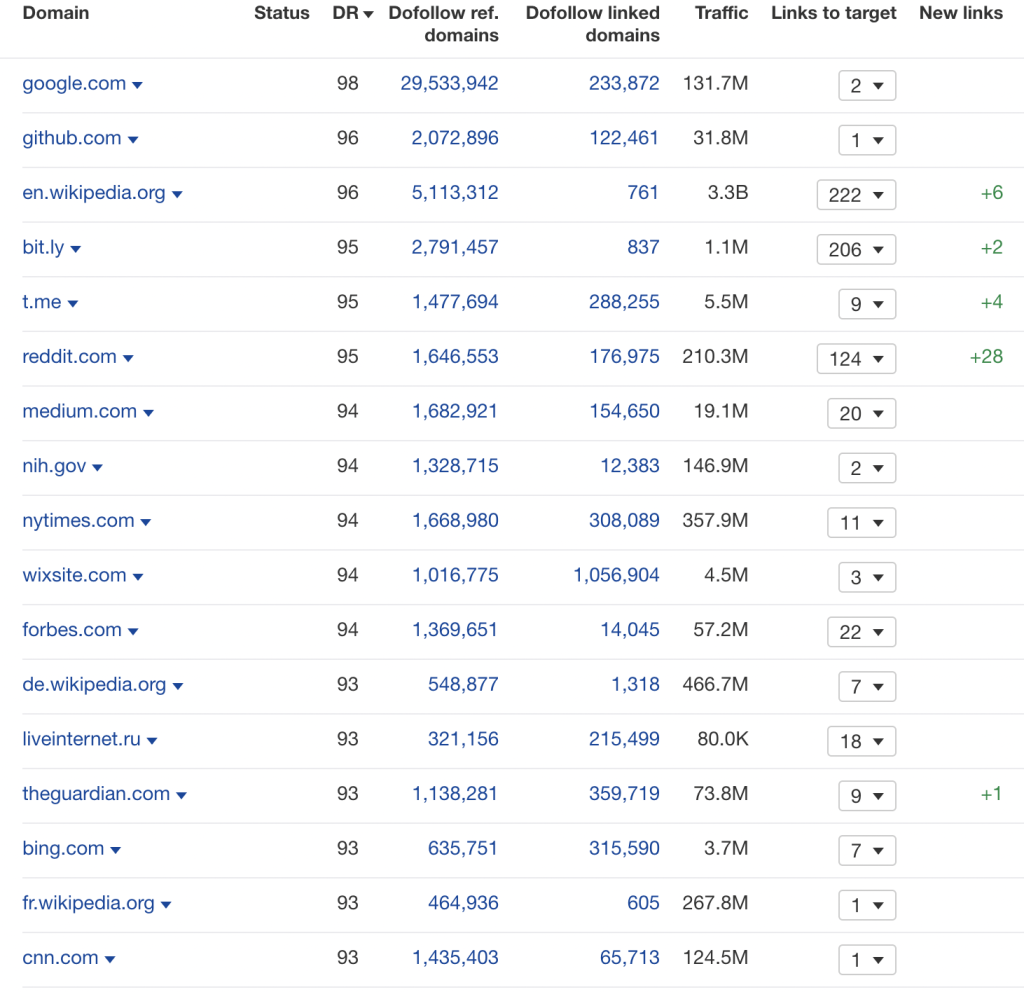Open links-to-target dropdown showing 206 for bit.ly
The image size is (1024, 992).
coord(856,249)
